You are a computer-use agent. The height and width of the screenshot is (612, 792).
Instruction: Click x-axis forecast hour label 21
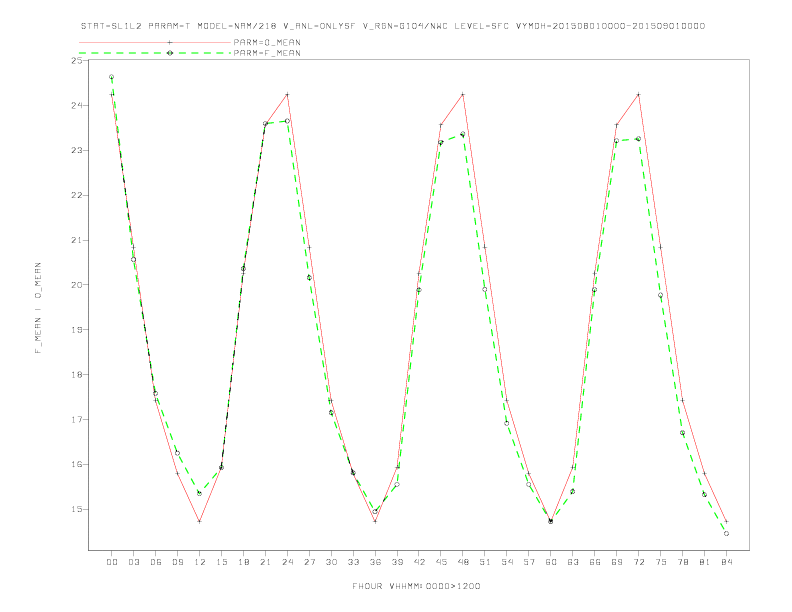pyautogui.click(x=265, y=562)
